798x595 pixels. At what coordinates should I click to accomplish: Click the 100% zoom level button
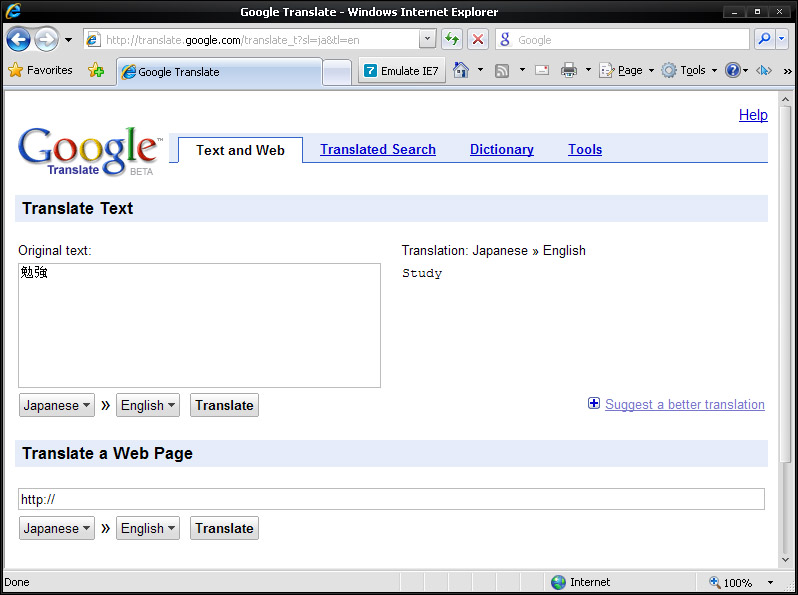(731, 582)
